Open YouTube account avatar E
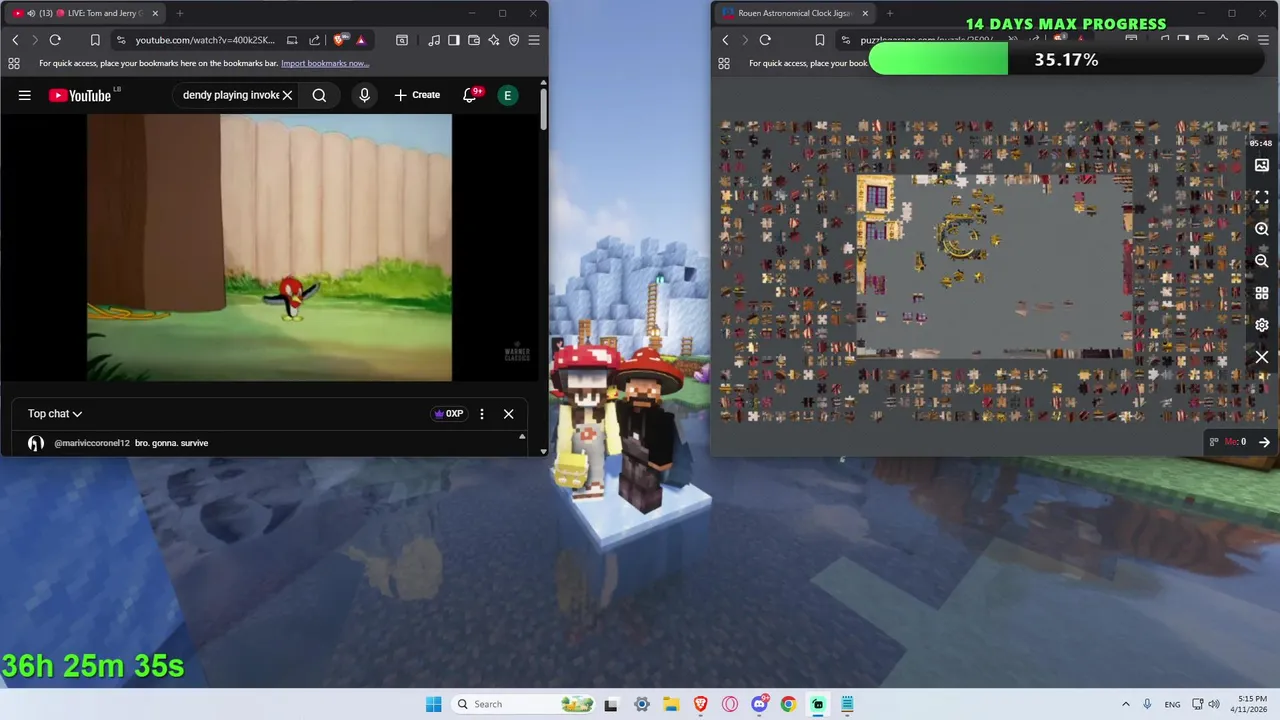 tap(508, 95)
